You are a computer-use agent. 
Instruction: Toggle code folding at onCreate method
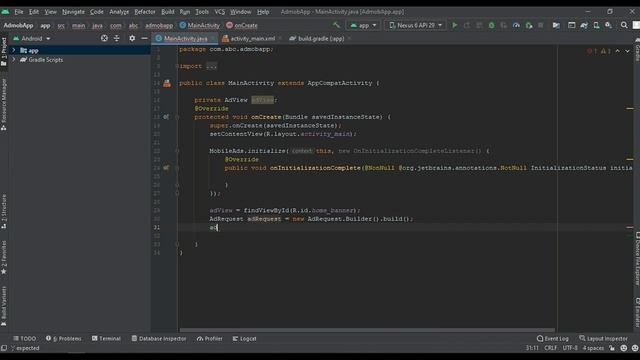tap(177, 117)
